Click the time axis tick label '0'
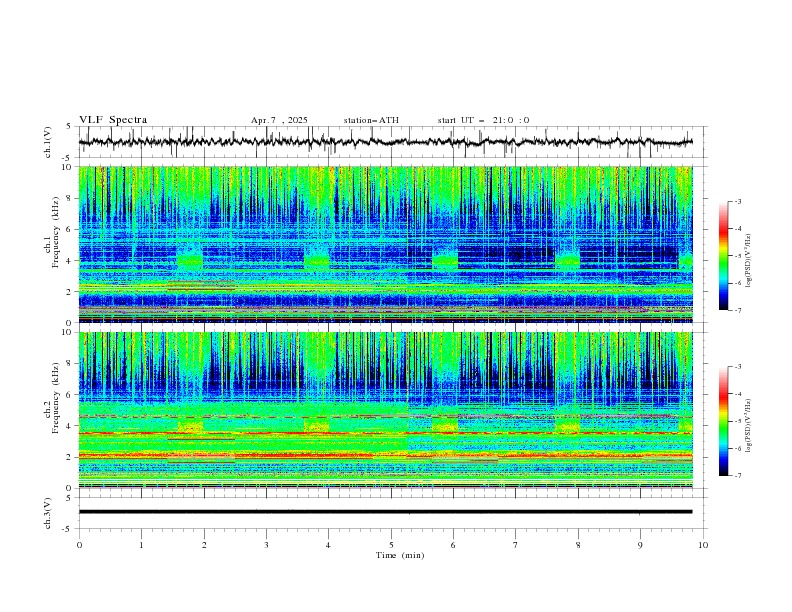The image size is (792, 612). click(79, 545)
